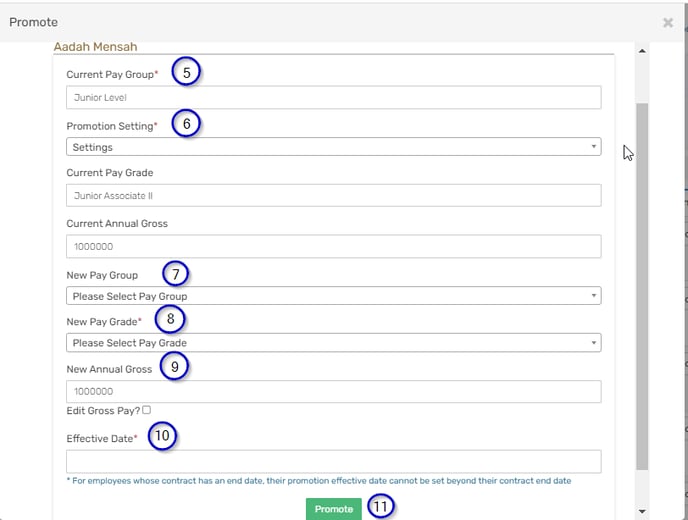This screenshot has width=688, height=520.
Task: Click the numbered marker 9 beside New Annual Gross
Action: click(x=175, y=367)
